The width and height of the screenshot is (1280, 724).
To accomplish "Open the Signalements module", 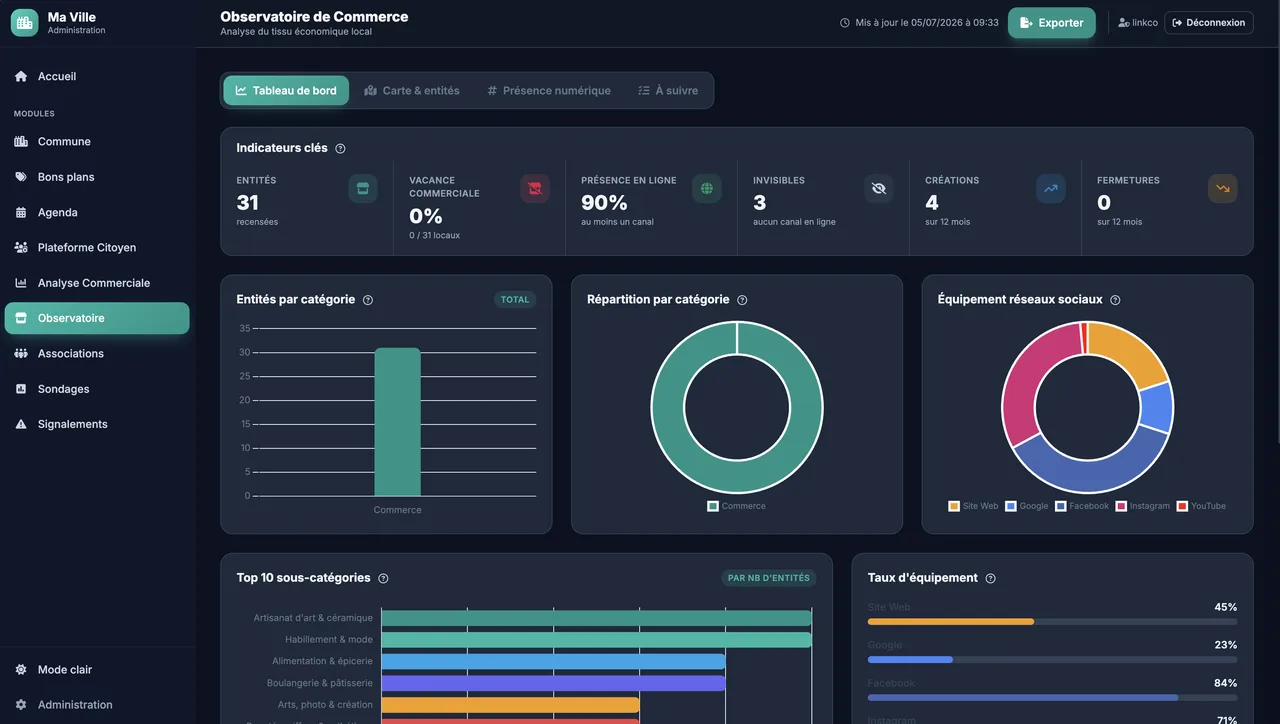I will [x=97, y=424].
